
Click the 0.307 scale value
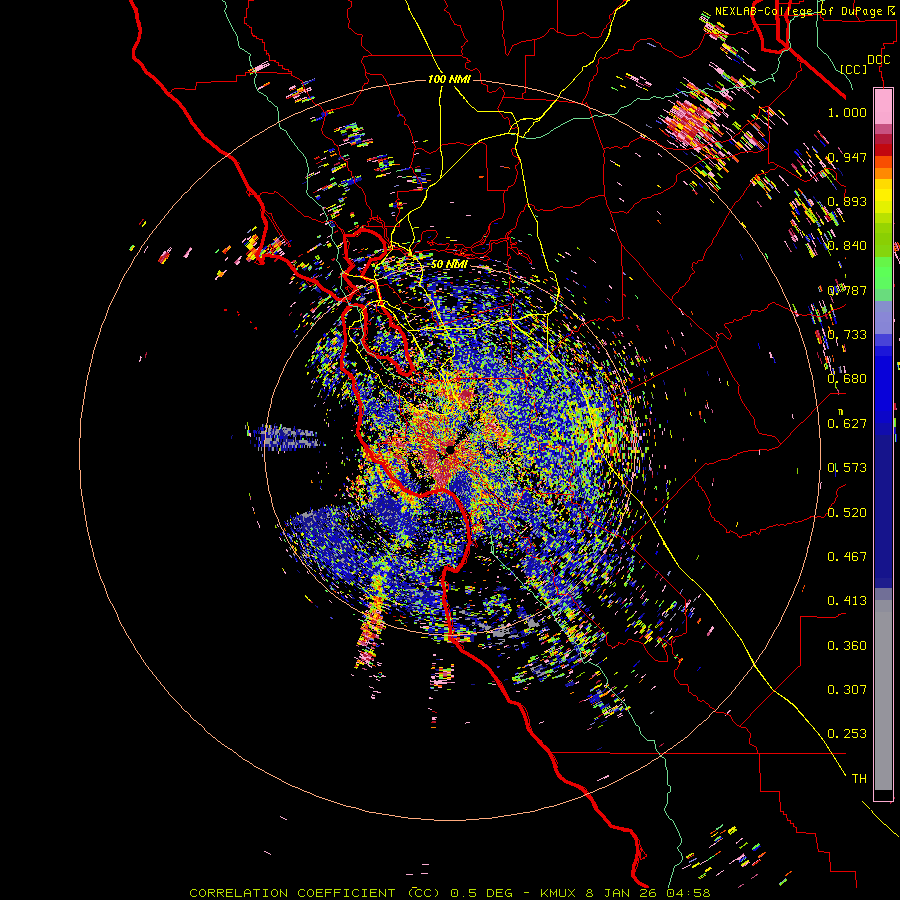coord(847,690)
